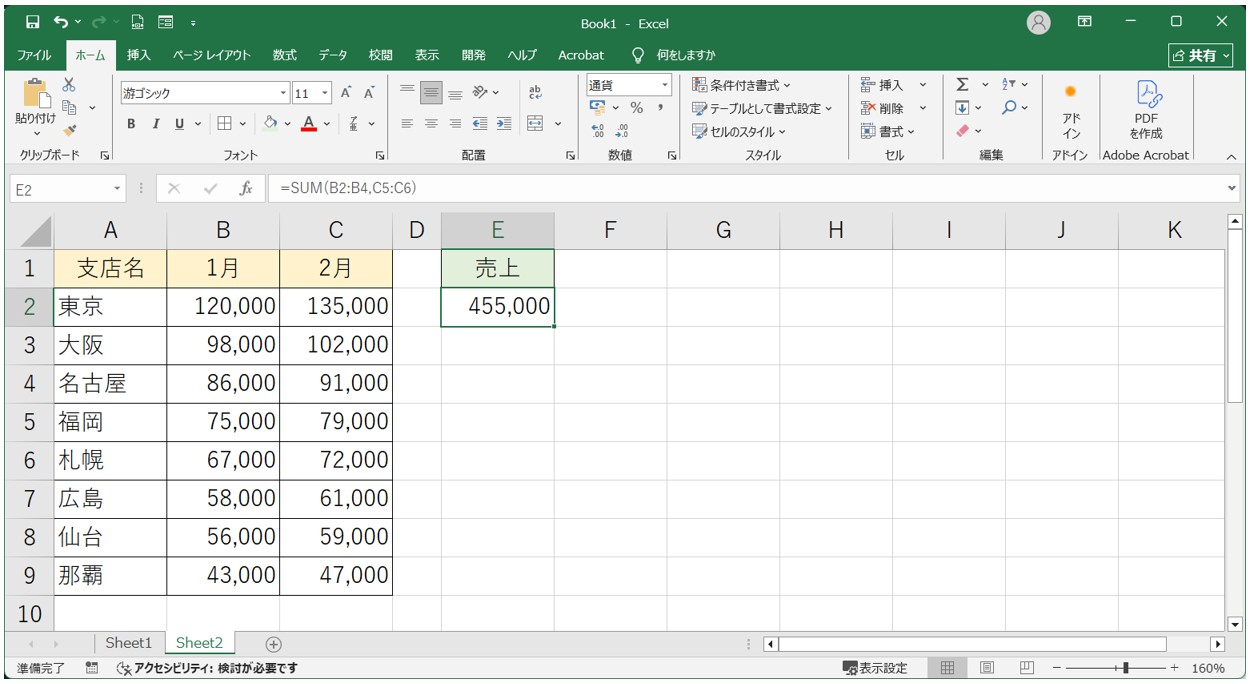The height and width of the screenshot is (684, 1252).
Task: Toggle align left horizontal alignment
Action: (x=407, y=123)
